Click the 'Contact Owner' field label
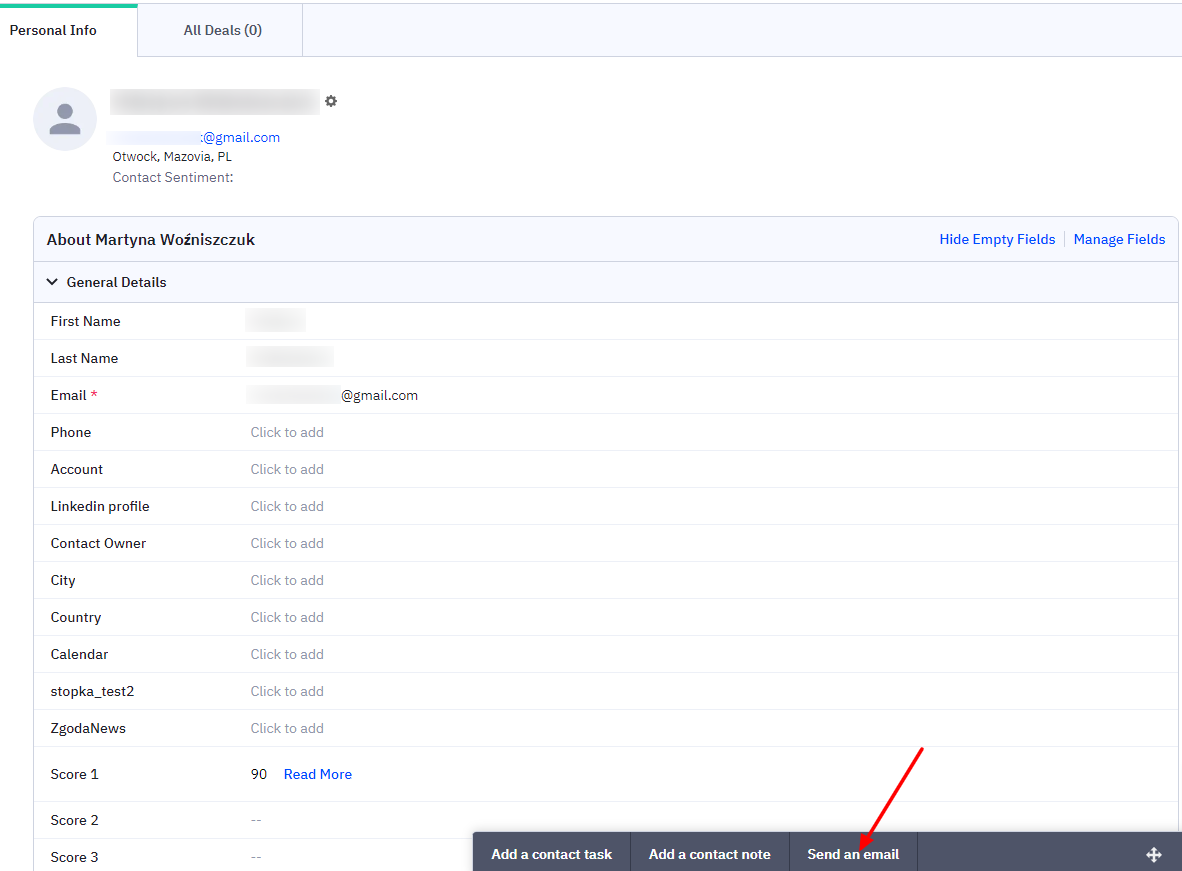The height and width of the screenshot is (871, 1182). 98,543
